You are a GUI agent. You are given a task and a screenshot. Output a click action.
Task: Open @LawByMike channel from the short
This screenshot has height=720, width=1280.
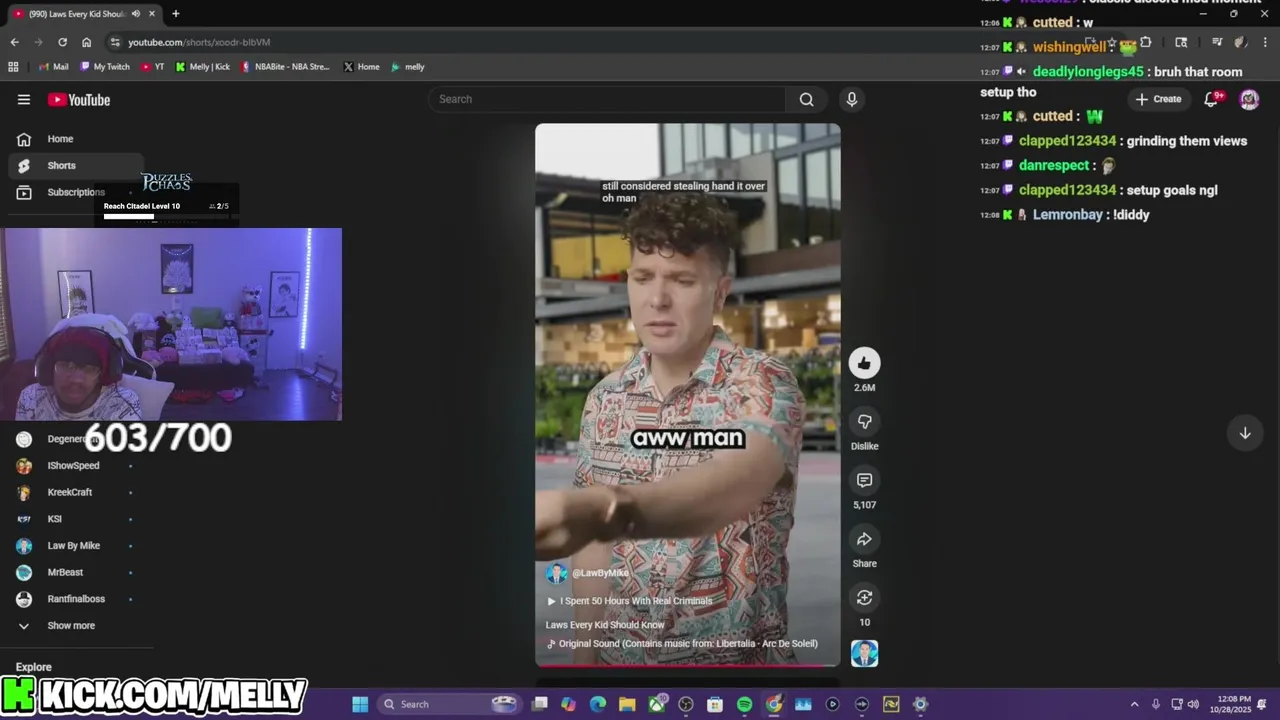coord(600,573)
